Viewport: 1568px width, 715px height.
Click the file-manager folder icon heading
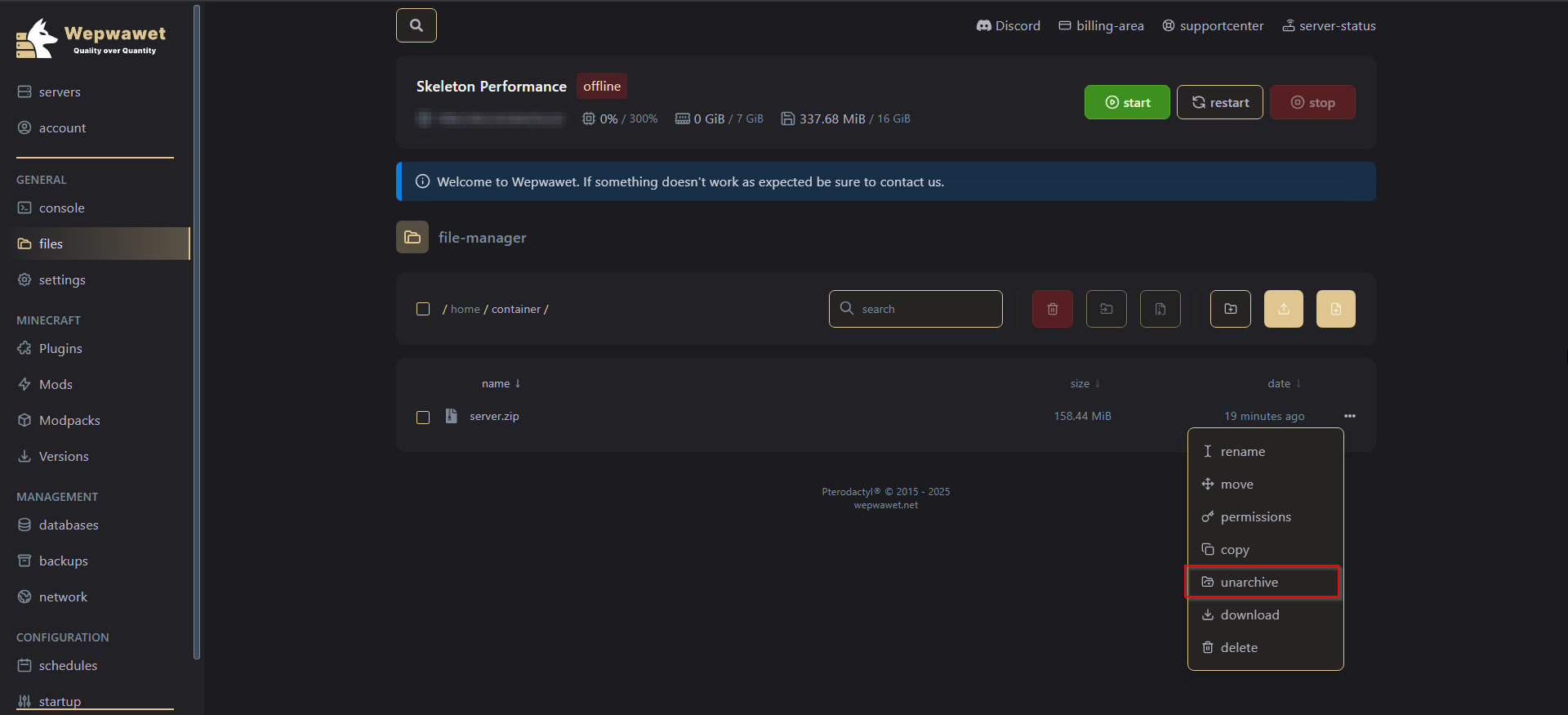(412, 237)
